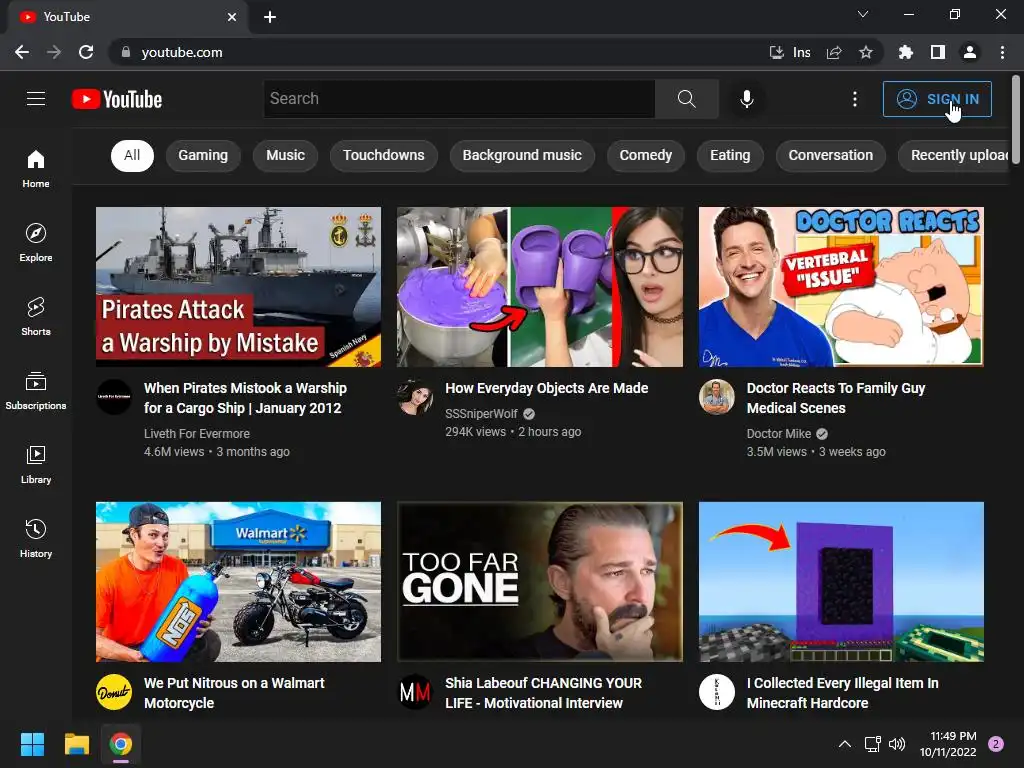
Task: Click the Minecraft nether portal thumbnail
Action: [x=841, y=582]
